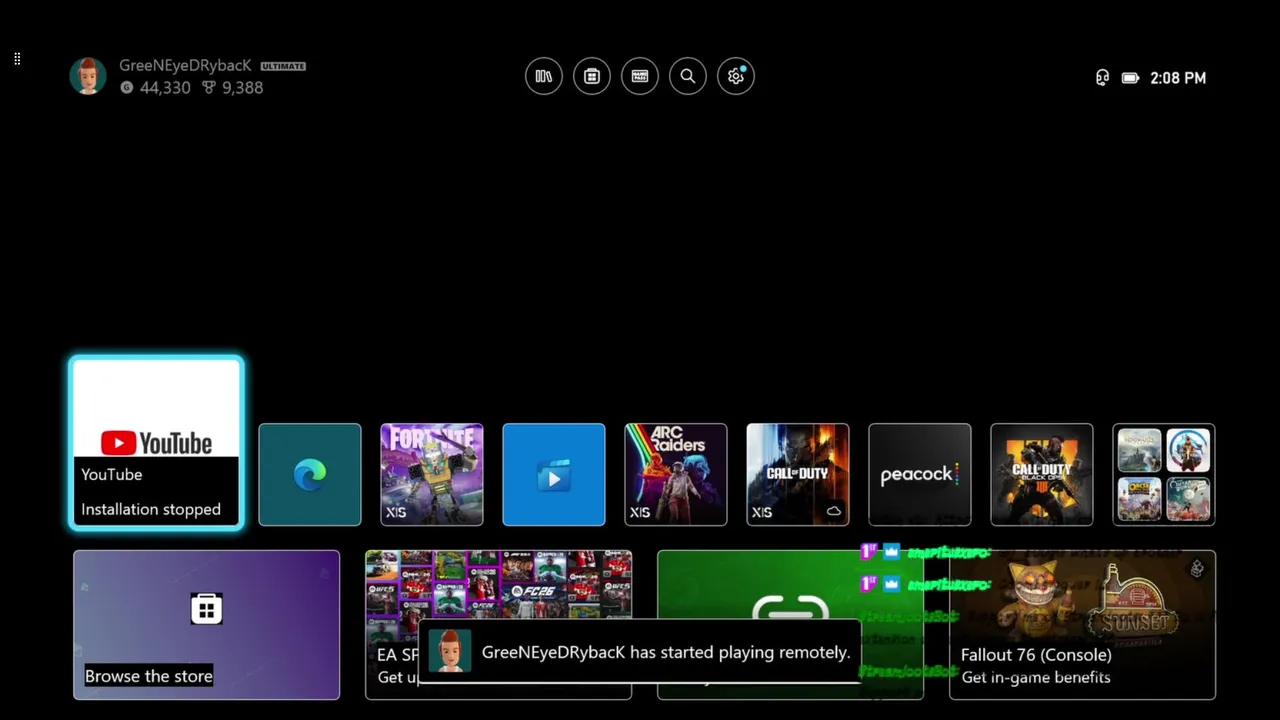Open the Microsoft Store icon in top bar
Image resolution: width=1280 pixels, height=720 pixels.
[x=592, y=76]
